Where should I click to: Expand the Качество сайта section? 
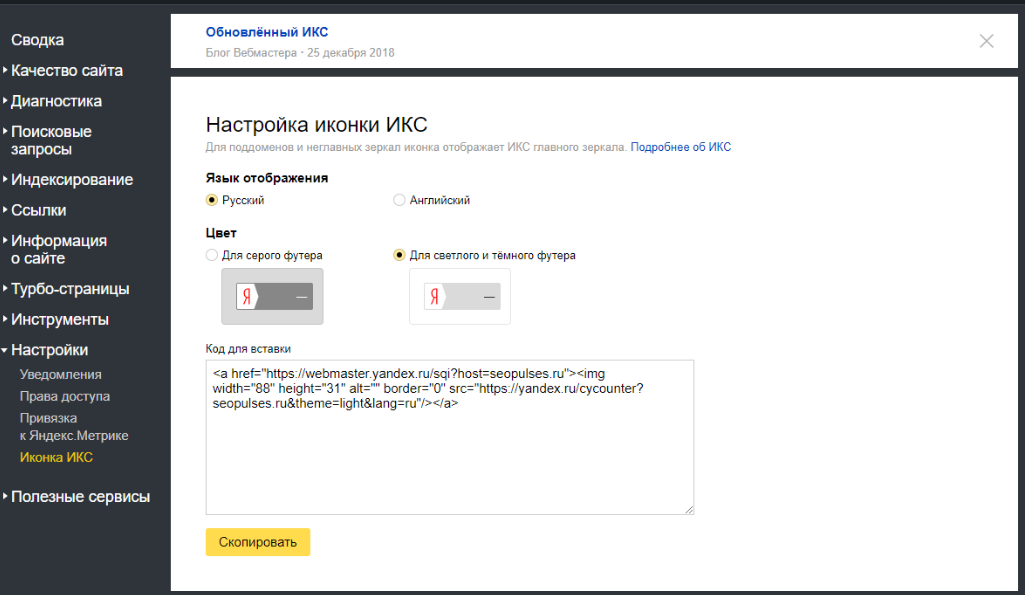coord(67,71)
